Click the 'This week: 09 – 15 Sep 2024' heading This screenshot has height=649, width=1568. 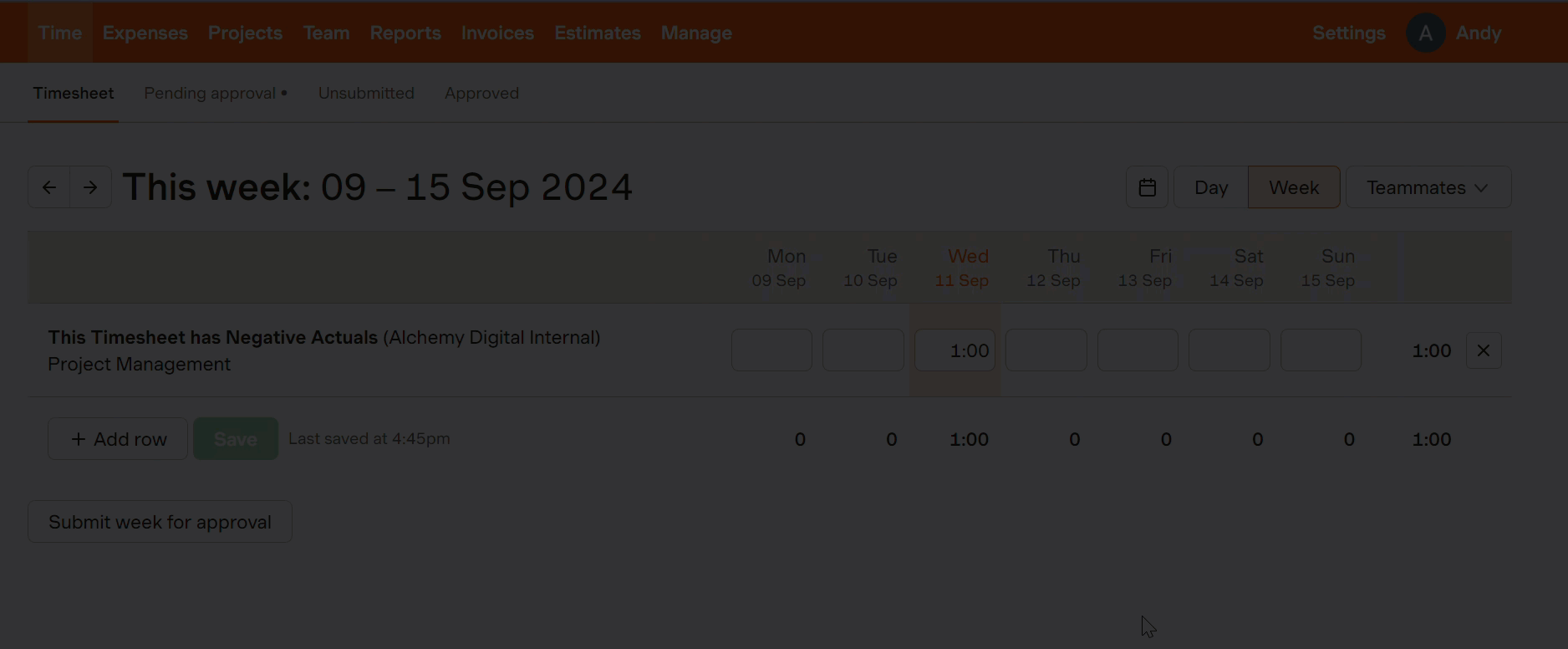(378, 187)
